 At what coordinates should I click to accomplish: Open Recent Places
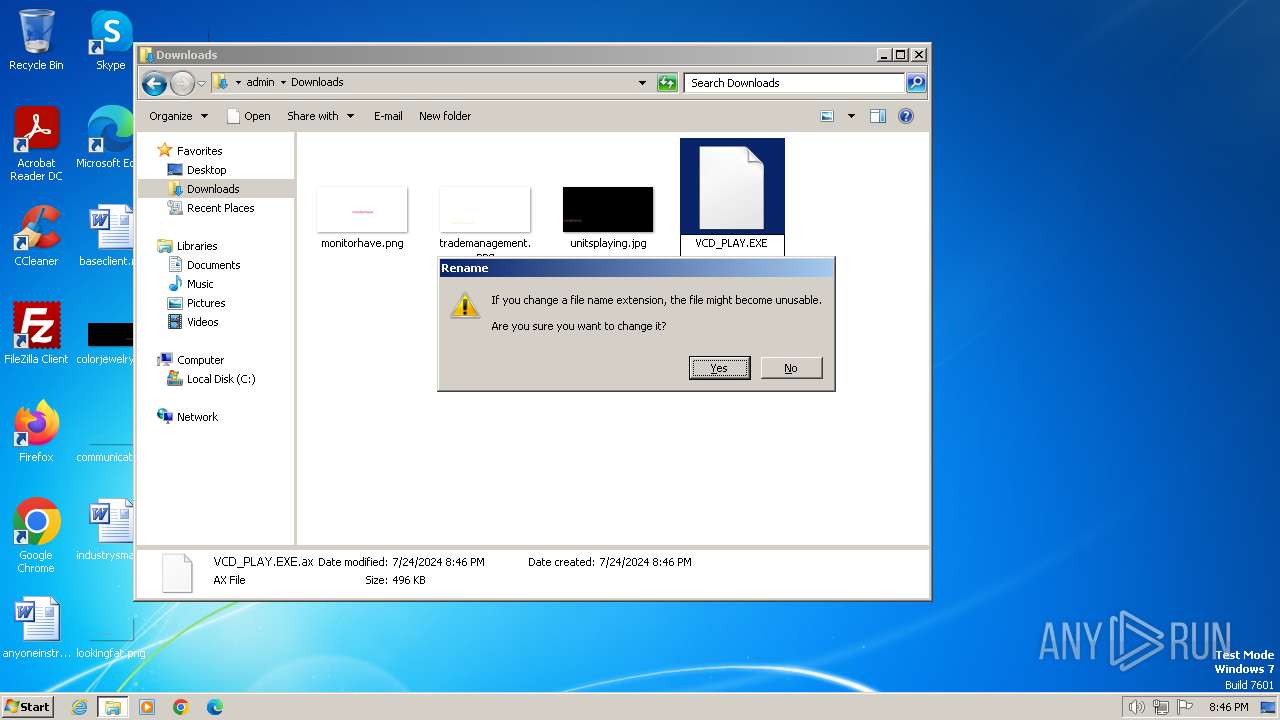click(220, 208)
